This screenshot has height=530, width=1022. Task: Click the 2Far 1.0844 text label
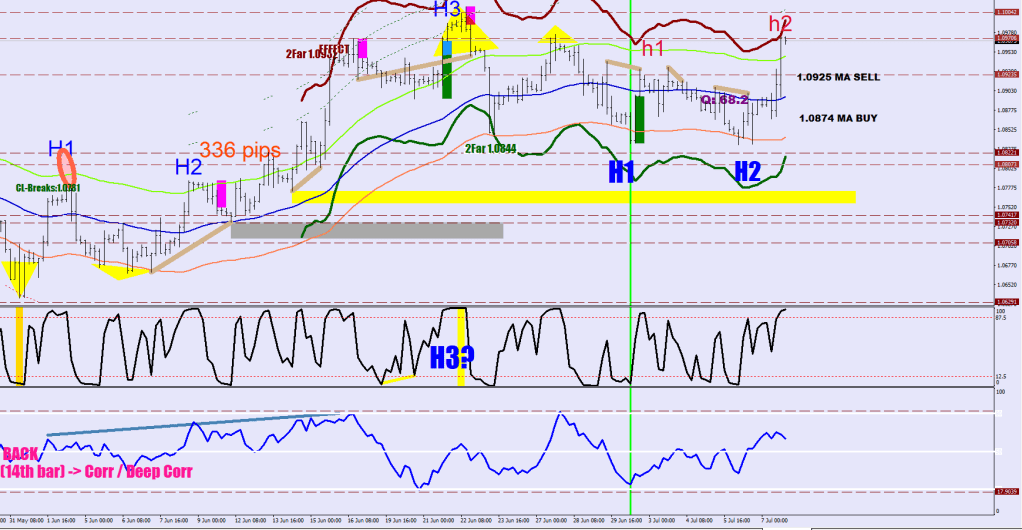click(x=489, y=148)
